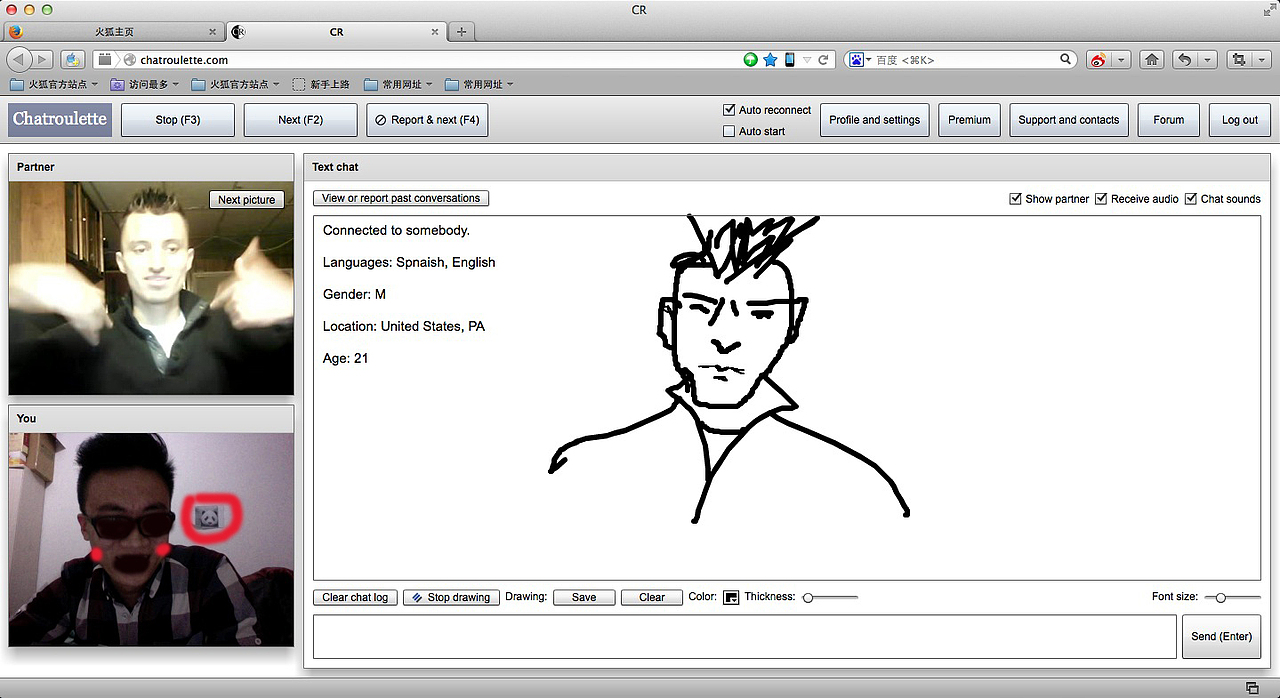Image resolution: width=1280 pixels, height=698 pixels.
Task: Send message with Send (Enter)
Action: 1221,636
